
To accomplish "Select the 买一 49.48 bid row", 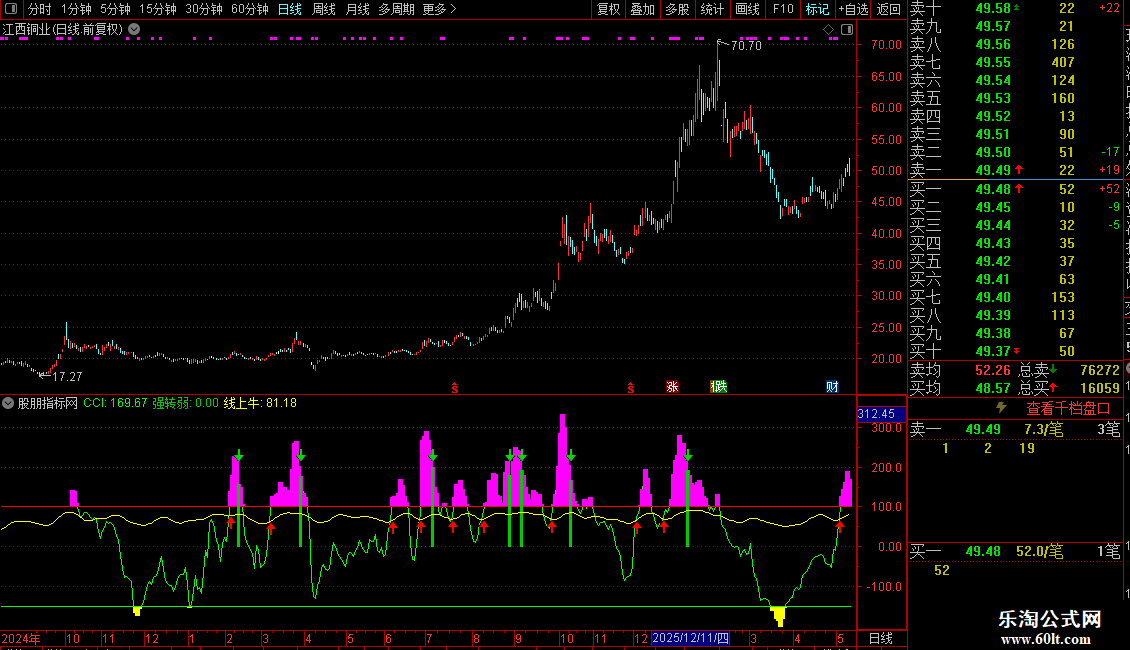I will (1015, 189).
